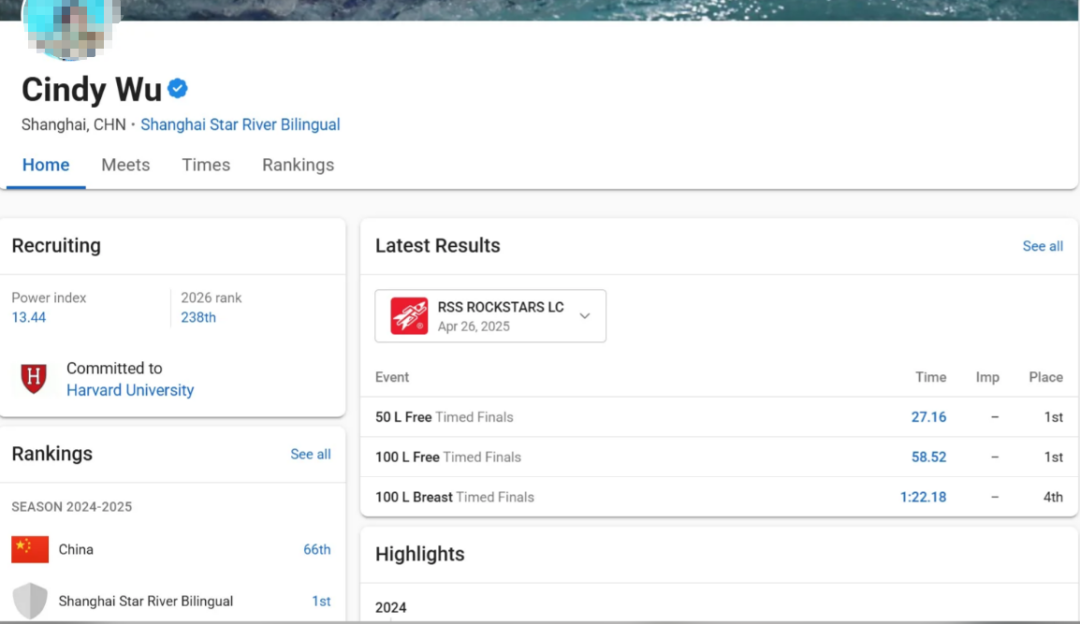Switch to the Meets tab

pyautogui.click(x=125, y=165)
